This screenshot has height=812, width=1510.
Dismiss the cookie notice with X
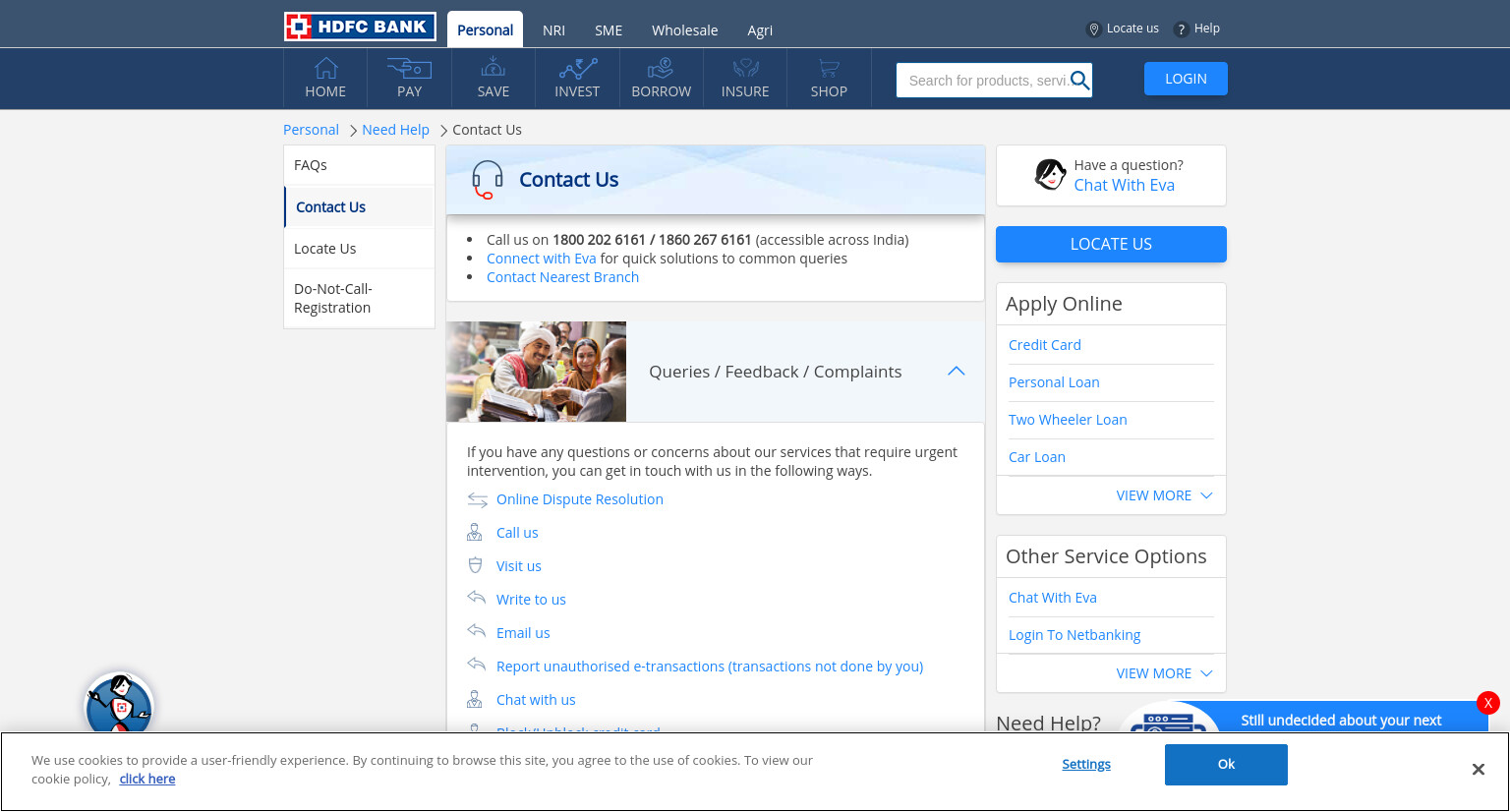click(1478, 770)
